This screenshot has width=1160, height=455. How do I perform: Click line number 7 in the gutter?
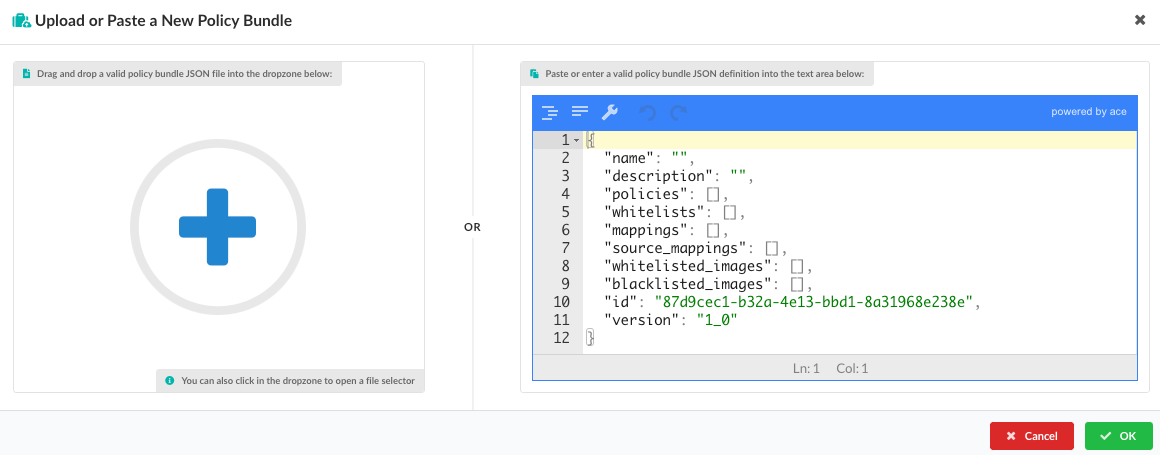coord(565,248)
